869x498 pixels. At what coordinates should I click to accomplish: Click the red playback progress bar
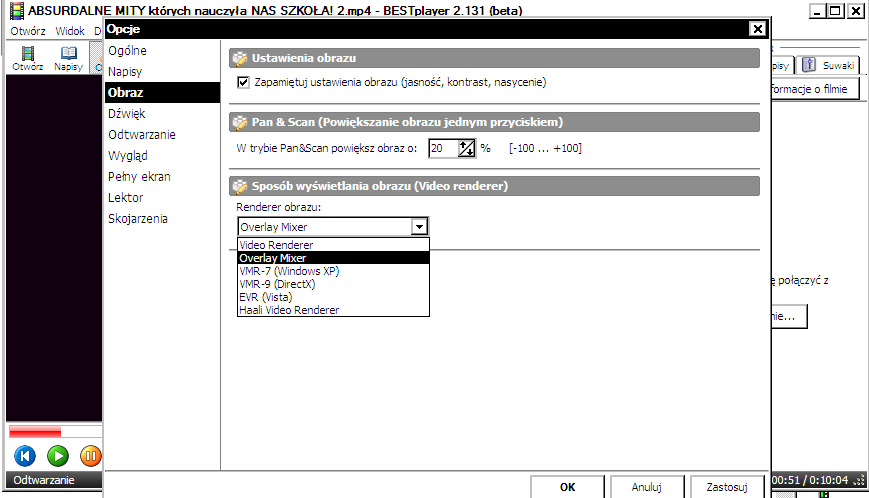35,432
